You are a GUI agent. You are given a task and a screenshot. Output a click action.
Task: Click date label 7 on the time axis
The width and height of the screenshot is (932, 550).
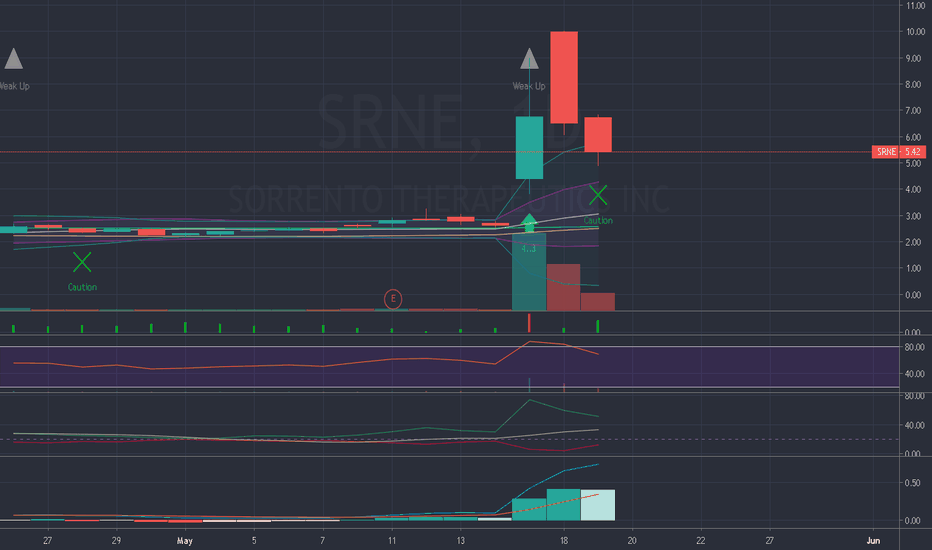[323, 540]
